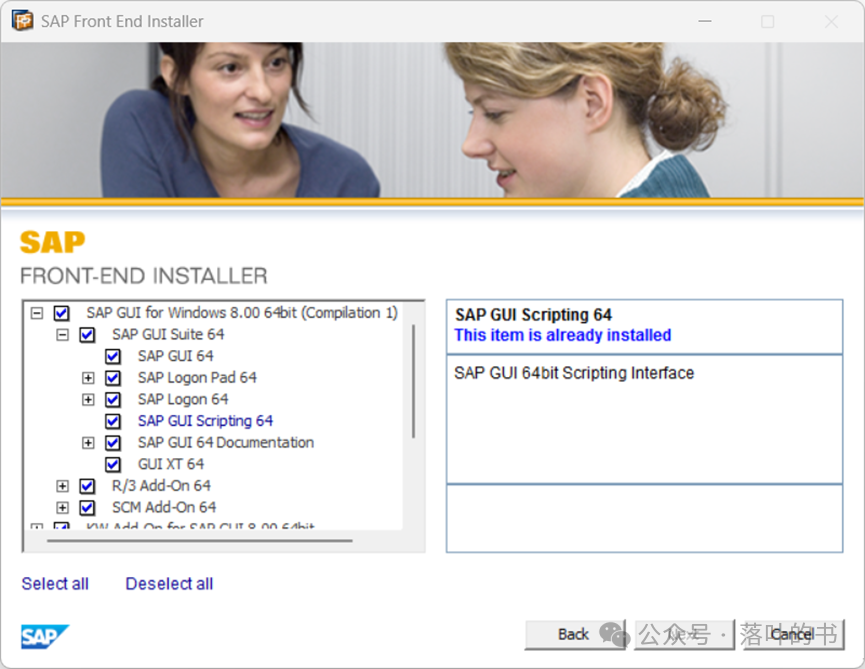Click the component tree vertical scrollbar
This screenshot has width=865, height=669.
click(x=413, y=382)
